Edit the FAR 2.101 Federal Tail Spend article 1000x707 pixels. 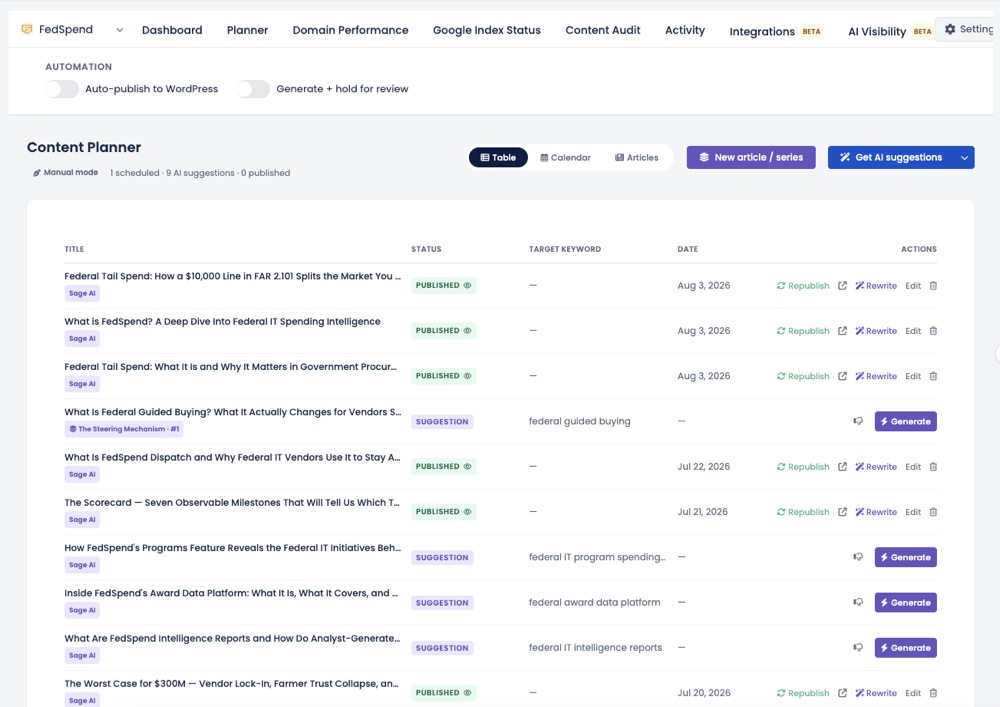(x=913, y=286)
